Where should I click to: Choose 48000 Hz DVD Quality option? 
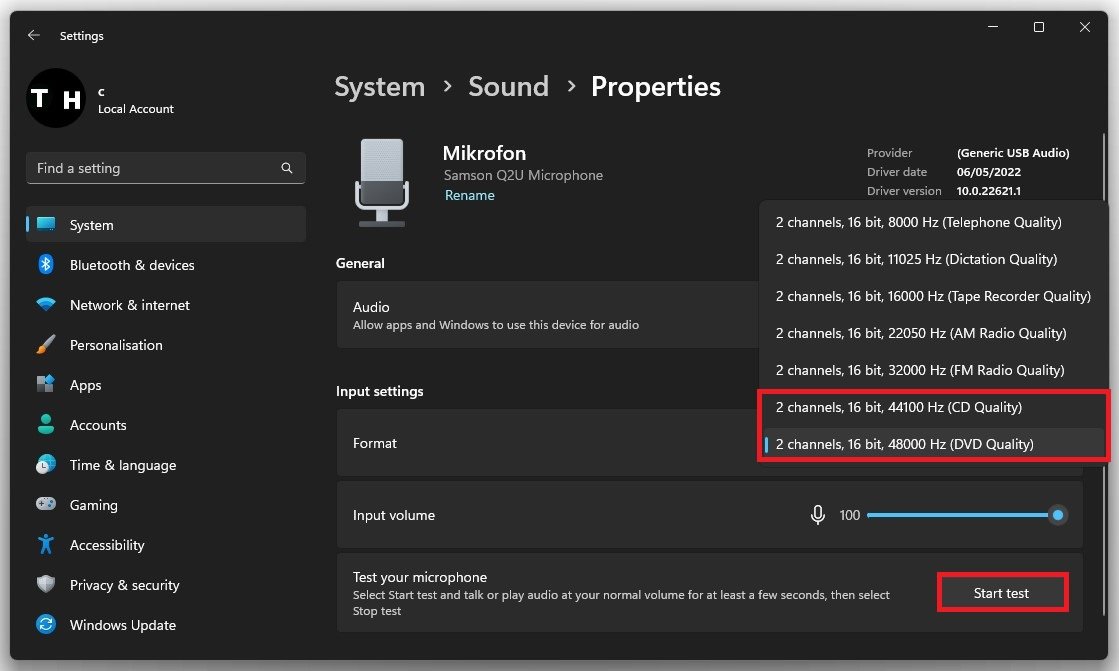[x=904, y=444]
